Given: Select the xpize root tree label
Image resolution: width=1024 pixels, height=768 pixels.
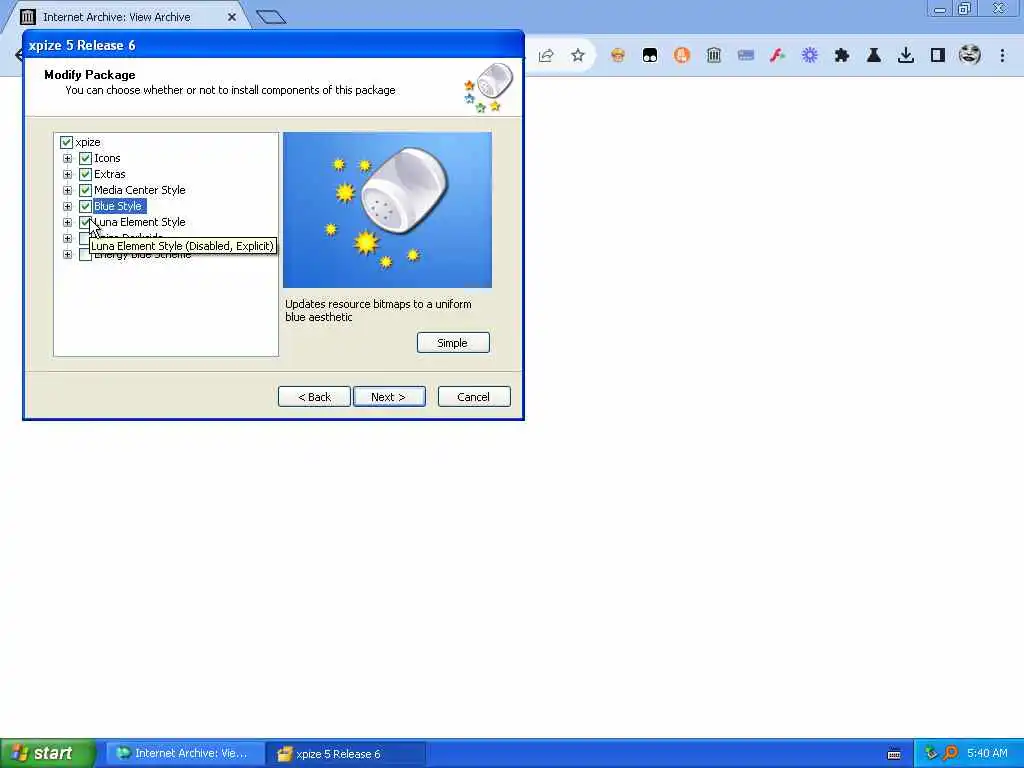Looking at the screenshot, I should pyautogui.click(x=88, y=142).
